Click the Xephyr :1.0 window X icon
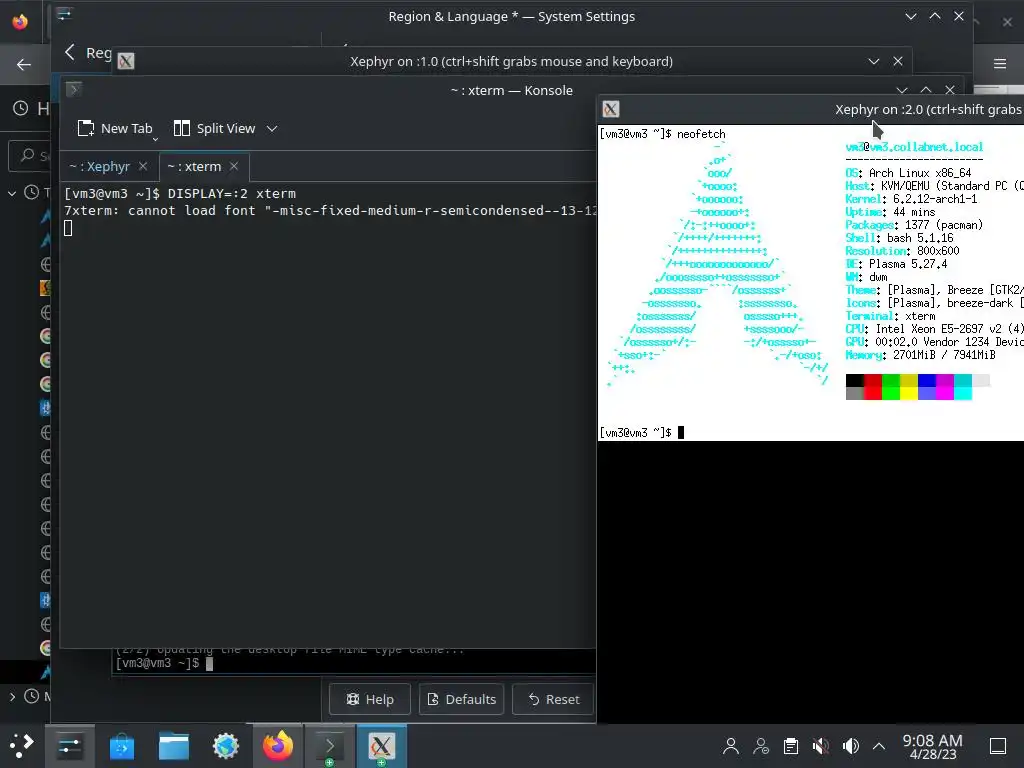 pos(126,61)
